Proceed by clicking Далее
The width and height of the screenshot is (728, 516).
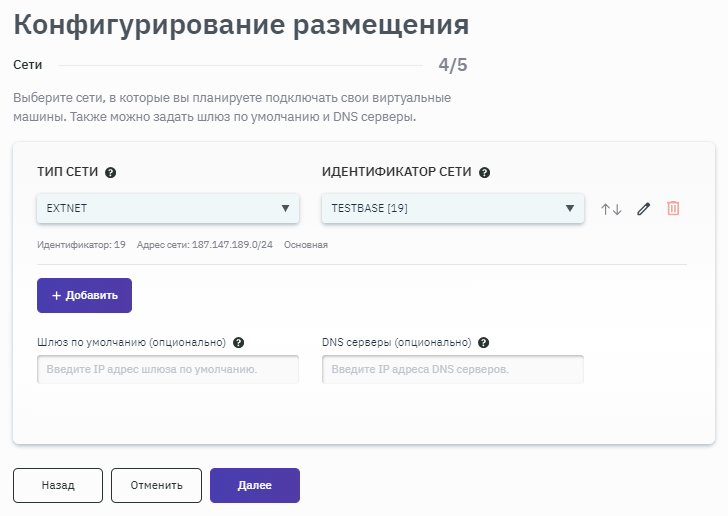point(254,485)
